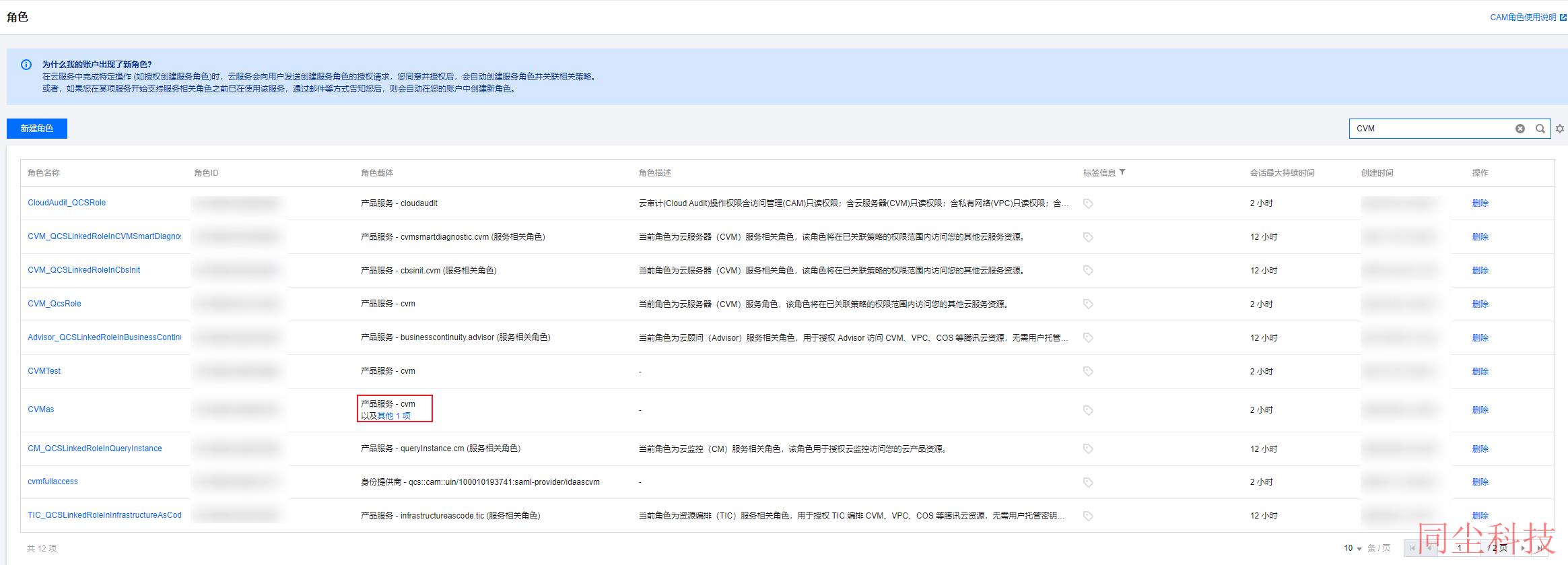Open the CVM_QCSLinkedRoleInCbsInit role
1568x565 pixels.
pos(84,270)
